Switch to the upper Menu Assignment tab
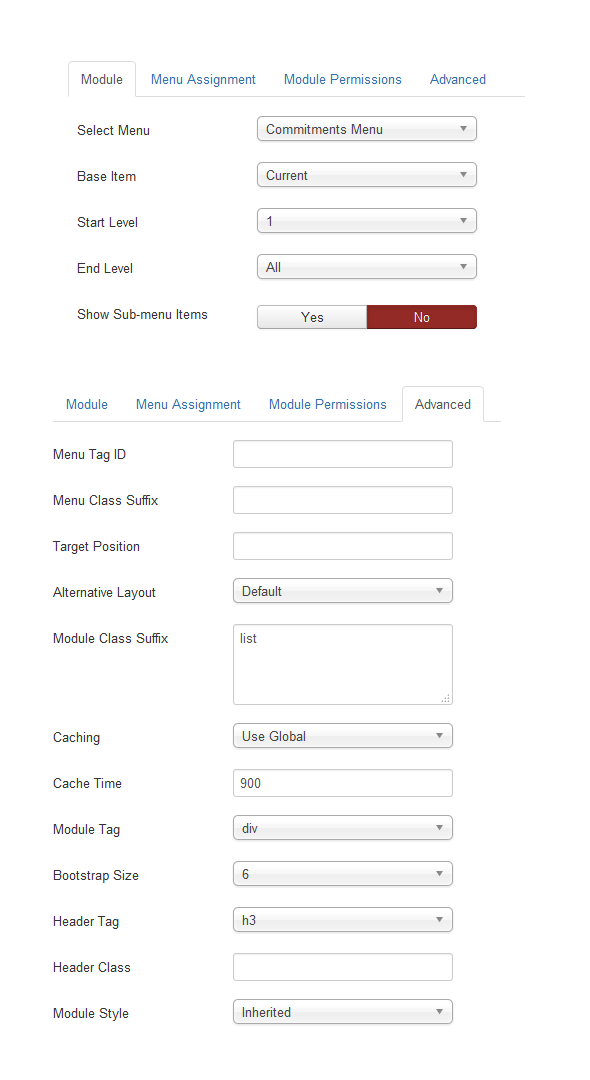The width and height of the screenshot is (590, 1080). (203, 79)
